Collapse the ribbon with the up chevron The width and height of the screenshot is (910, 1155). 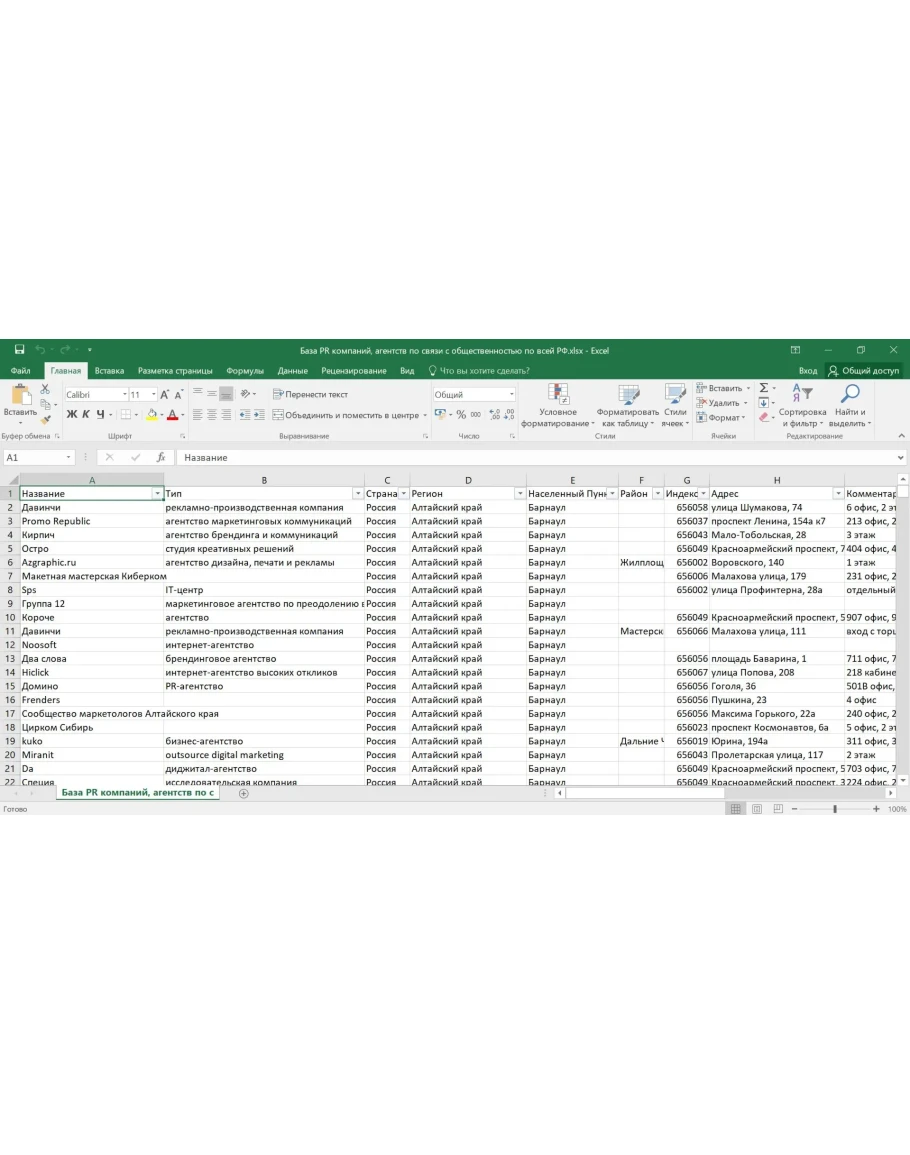pos(901,436)
